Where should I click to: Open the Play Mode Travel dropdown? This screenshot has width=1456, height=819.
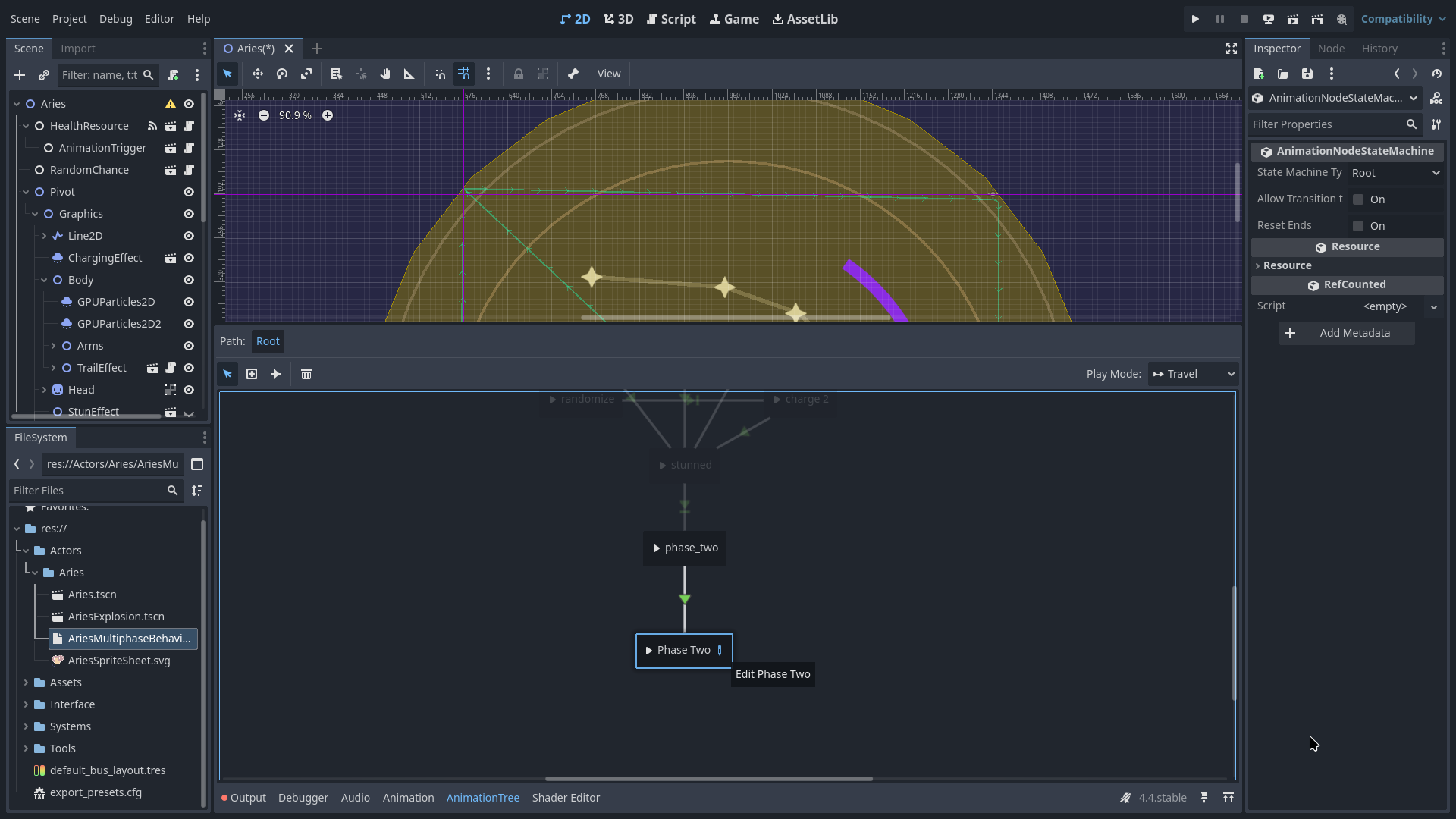tap(1194, 374)
